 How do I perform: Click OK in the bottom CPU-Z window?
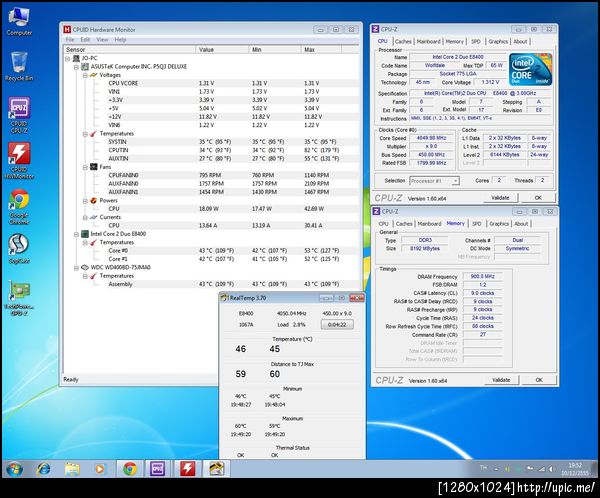[x=539, y=380]
